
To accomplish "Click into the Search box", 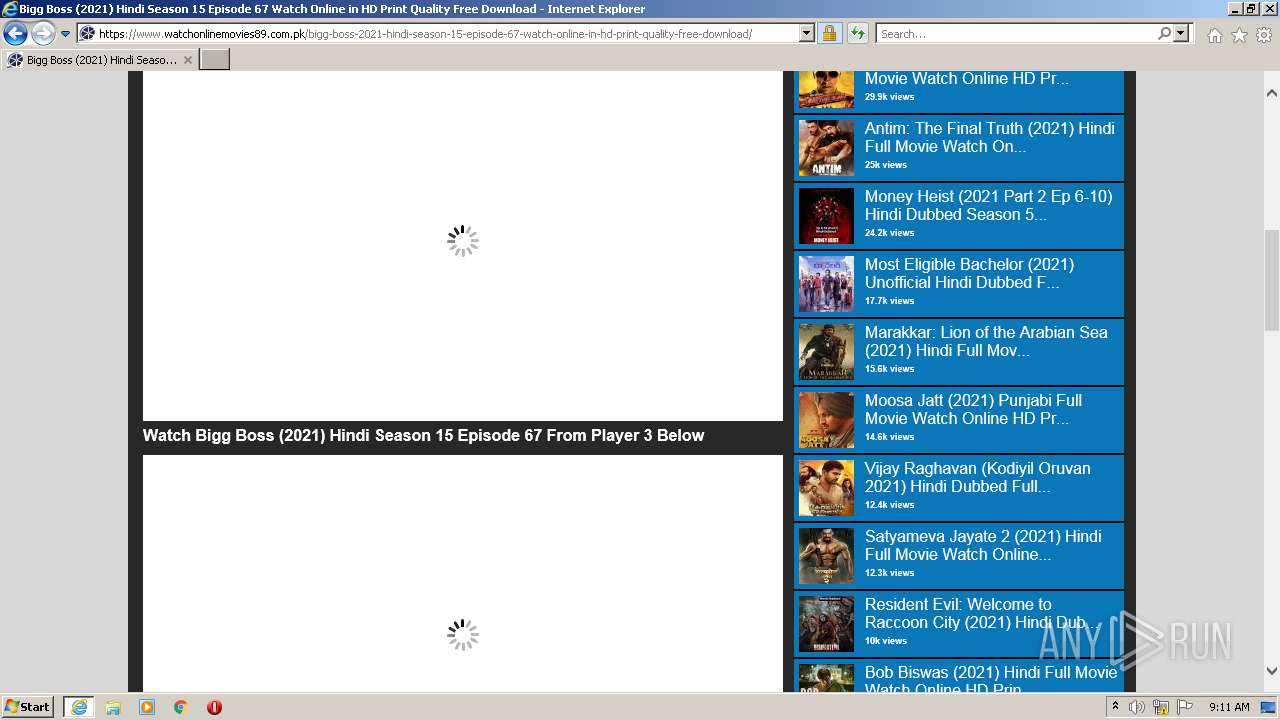I will tap(1015, 34).
